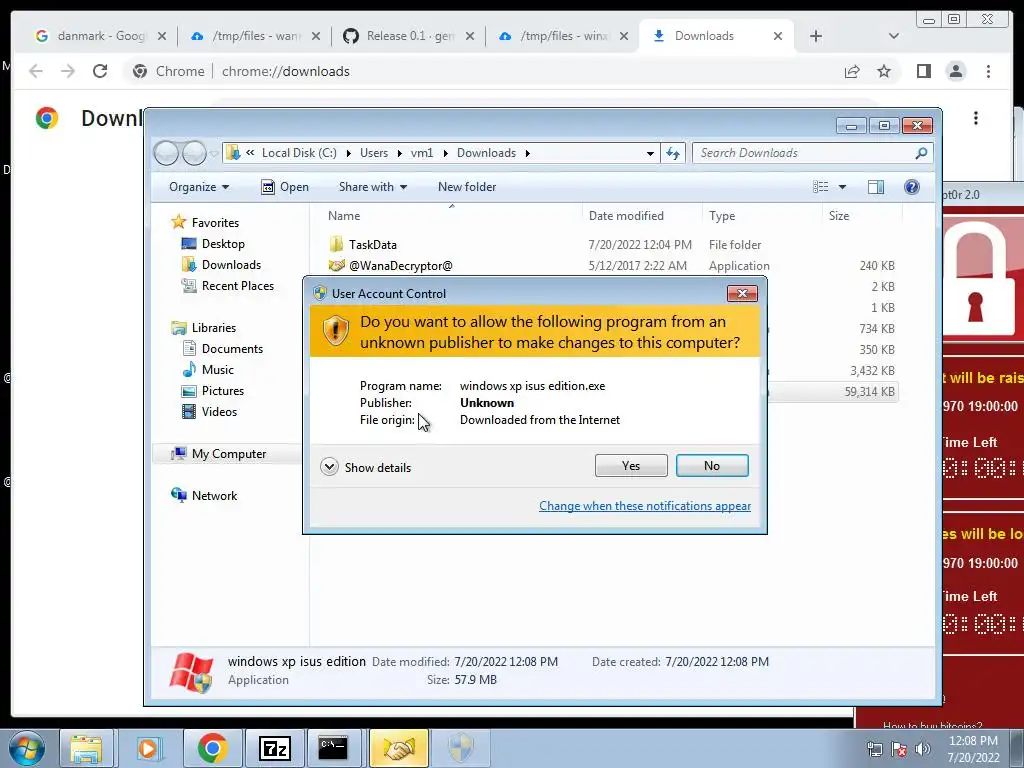Switch to the danmark Google tab
The width and height of the screenshot is (1024, 768).
click(x=101, y=36)
